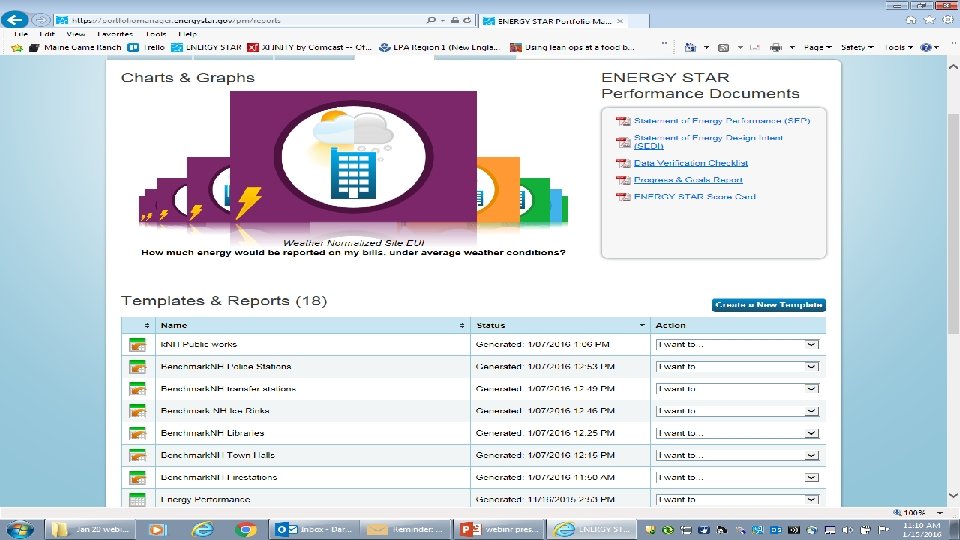Click the 100% zoom level control

tap(917, 512)
